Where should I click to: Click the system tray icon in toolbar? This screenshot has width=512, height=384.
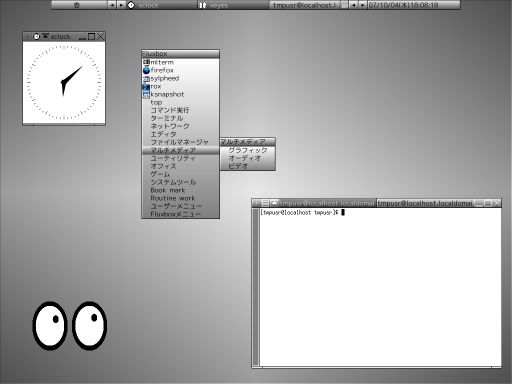click(x=344, y=5)
